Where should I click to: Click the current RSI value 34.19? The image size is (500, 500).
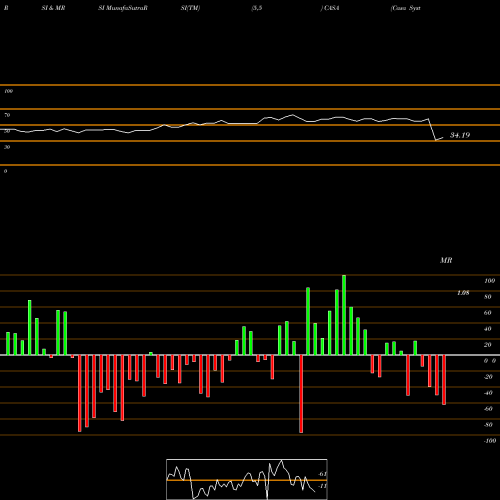pyautogui.click(x=460, y=135)
